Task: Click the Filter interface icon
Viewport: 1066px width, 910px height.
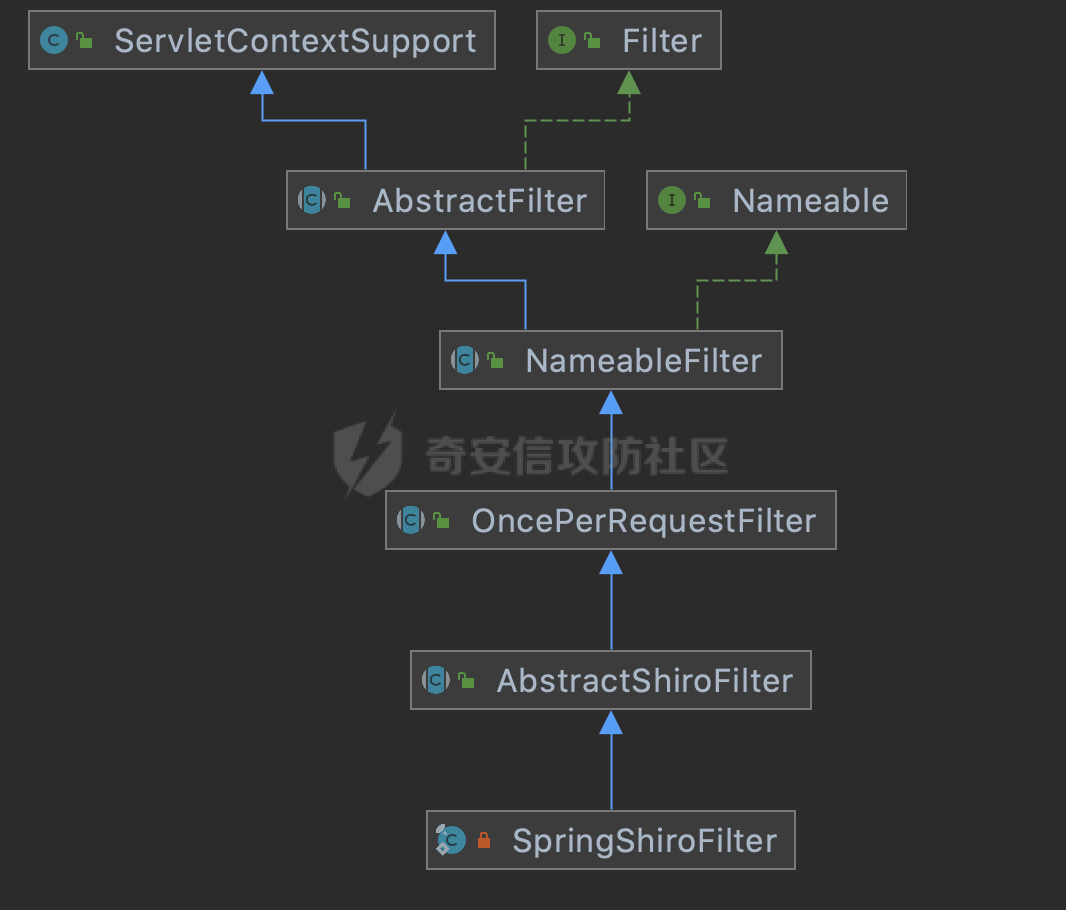Action: (562, 40)
